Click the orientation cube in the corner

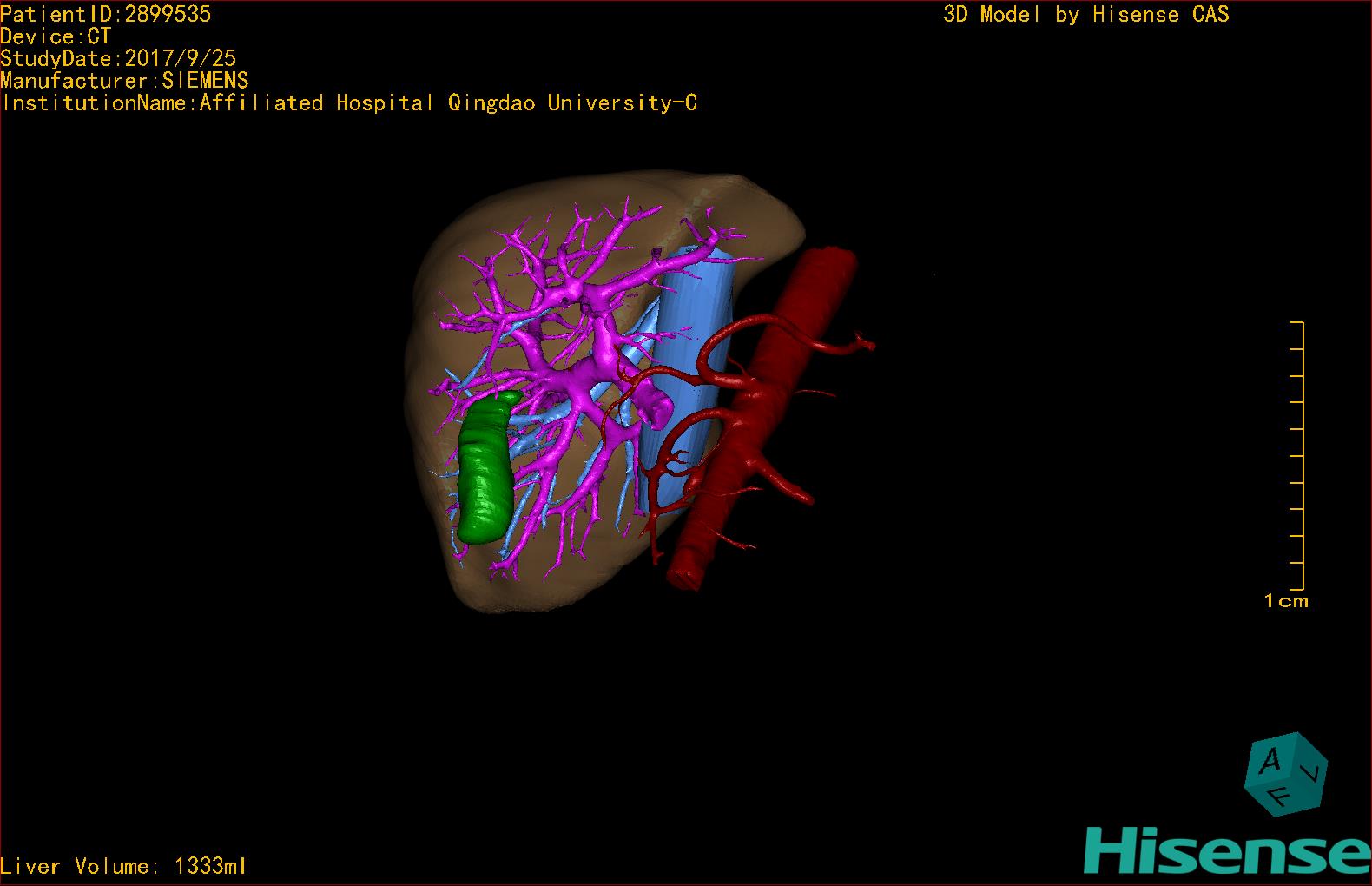tap(1286, 774)
